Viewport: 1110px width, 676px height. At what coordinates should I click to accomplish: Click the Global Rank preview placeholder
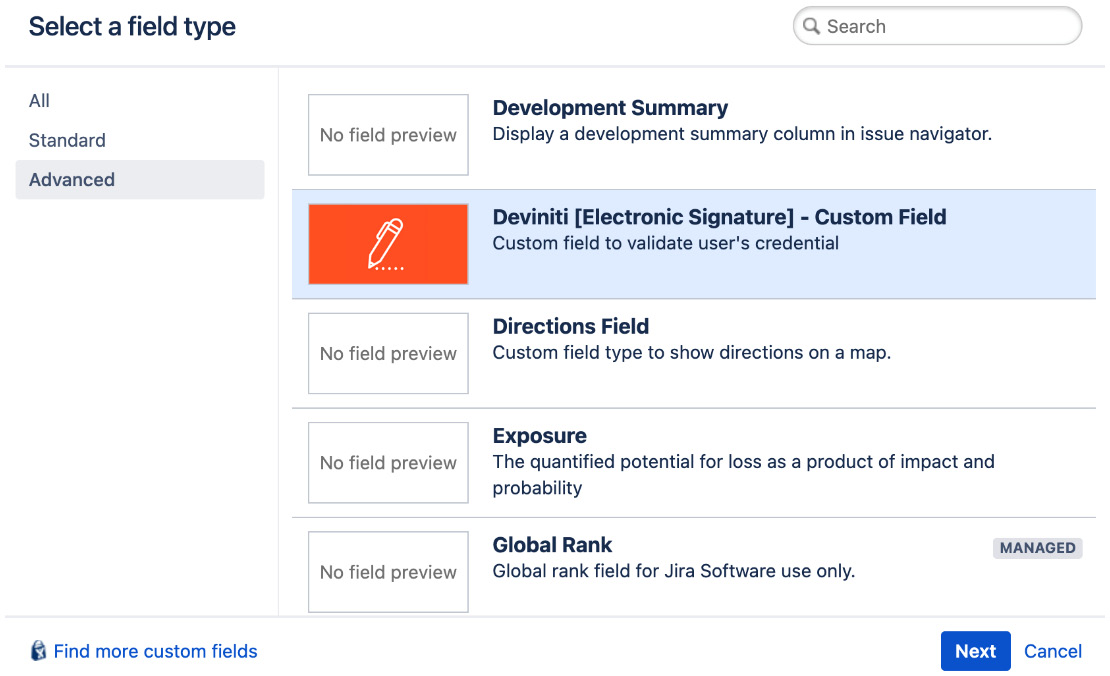(388, 572)
